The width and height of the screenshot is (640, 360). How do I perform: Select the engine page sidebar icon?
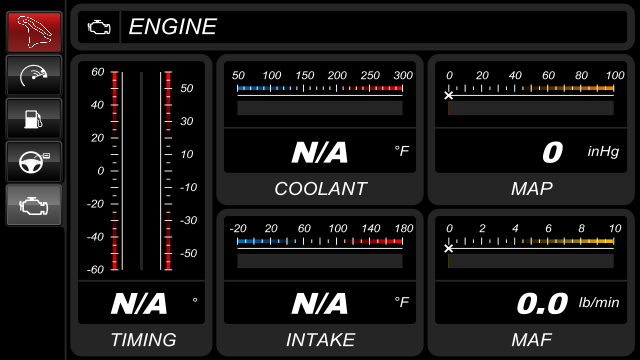tap(34, 205)
